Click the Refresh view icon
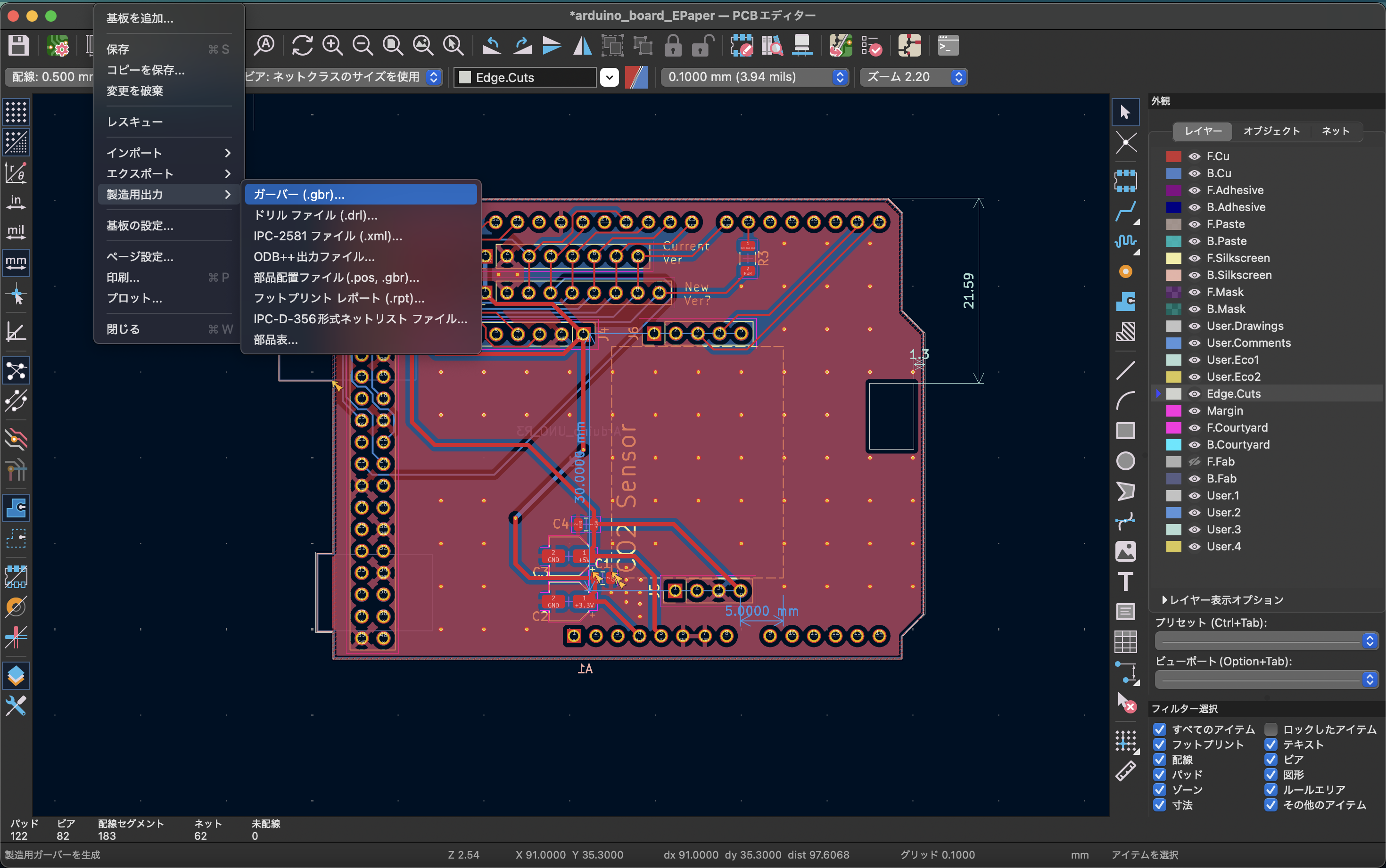1386x868 pixels. coord(302,45)
